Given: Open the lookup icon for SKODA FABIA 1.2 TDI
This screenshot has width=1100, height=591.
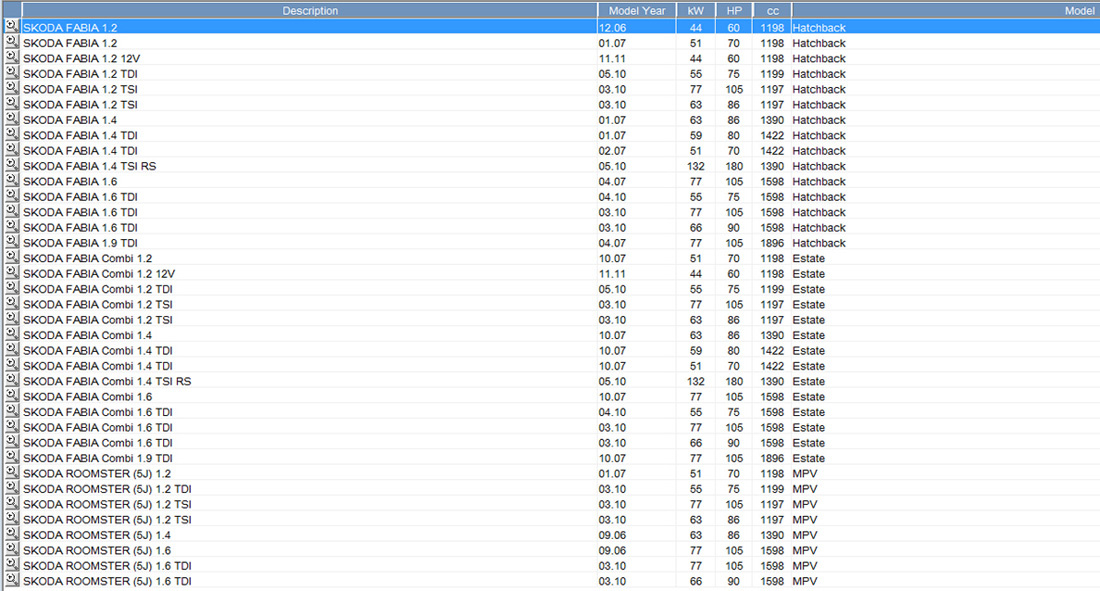Looking at the screenshot, I should 11,73.
